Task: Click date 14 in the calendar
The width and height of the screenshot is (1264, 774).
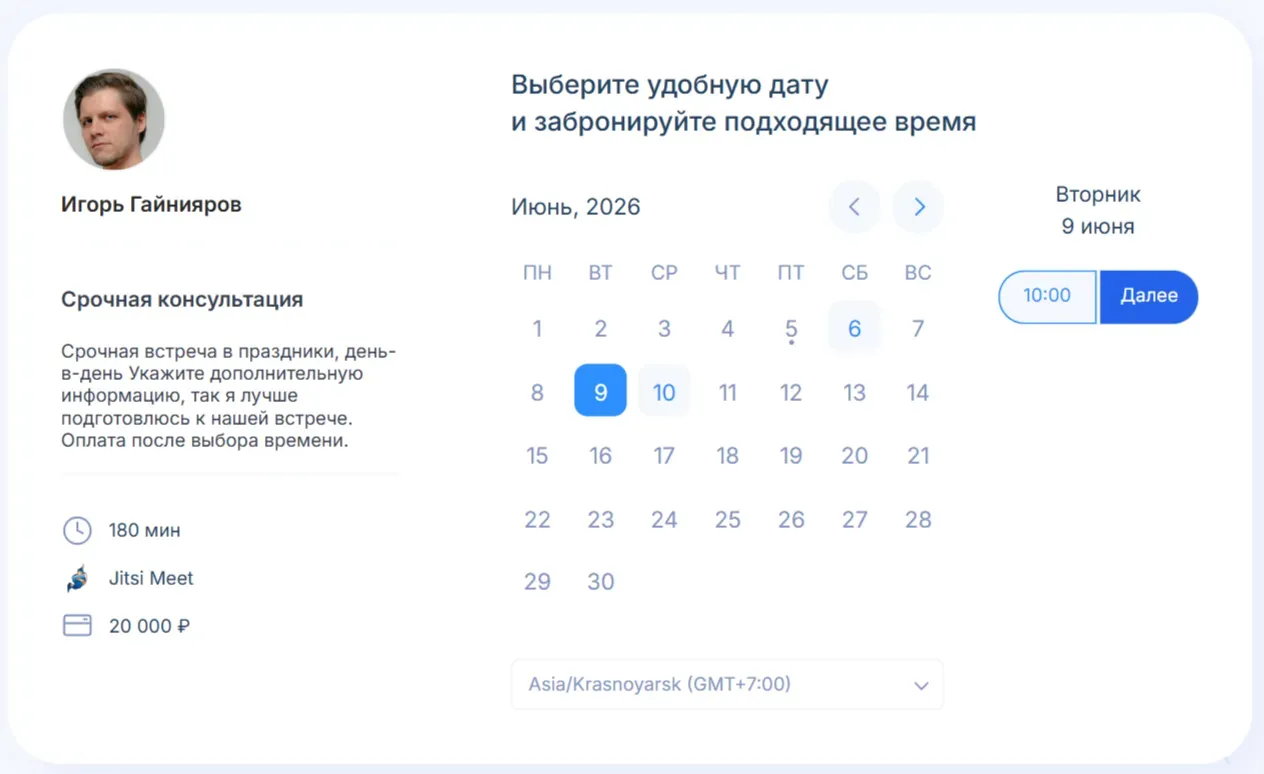Action: tap(918, 392)
